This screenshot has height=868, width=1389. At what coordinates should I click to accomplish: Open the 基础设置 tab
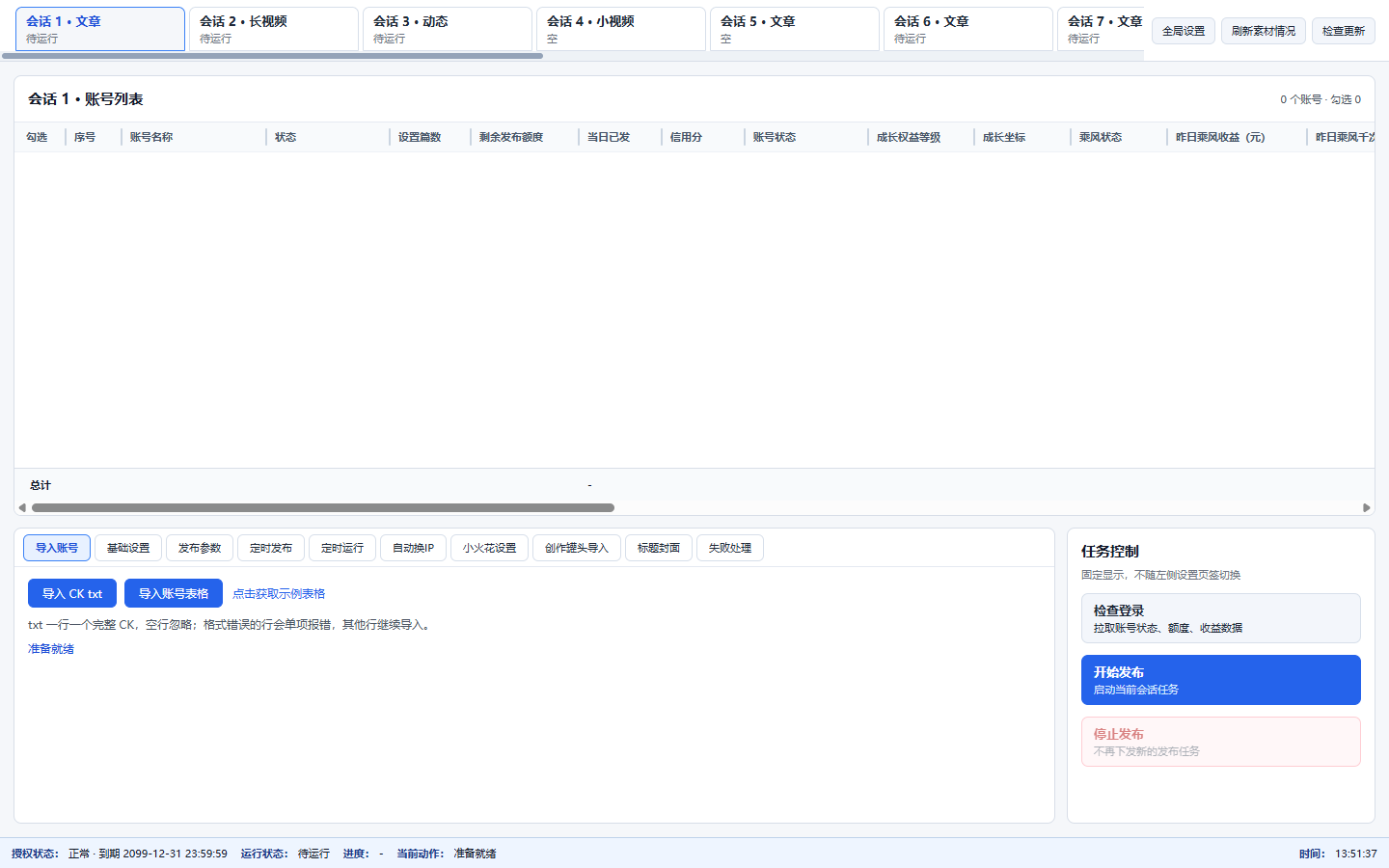click(x=128, y=548)
